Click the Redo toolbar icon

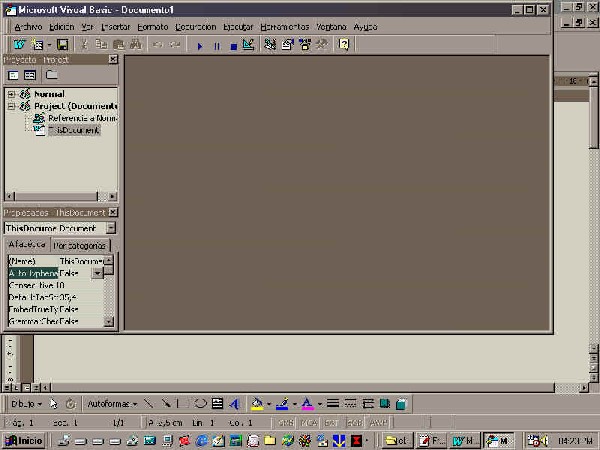(x=175, y=45)
